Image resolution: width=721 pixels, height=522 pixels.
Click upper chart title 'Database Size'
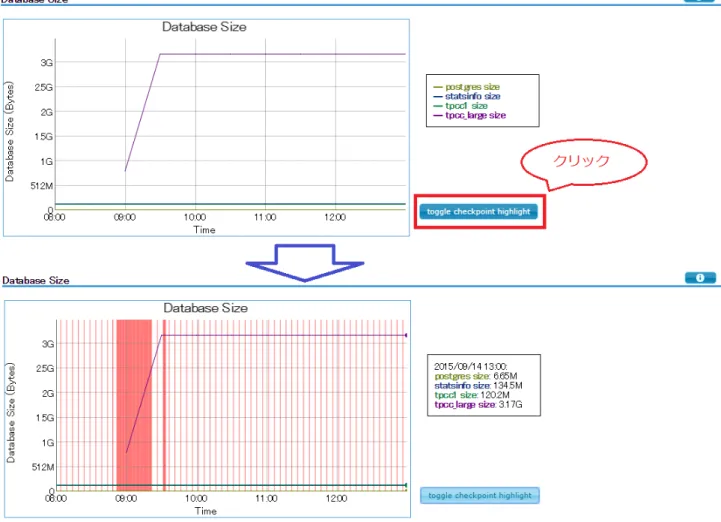(x=204, y=27)
